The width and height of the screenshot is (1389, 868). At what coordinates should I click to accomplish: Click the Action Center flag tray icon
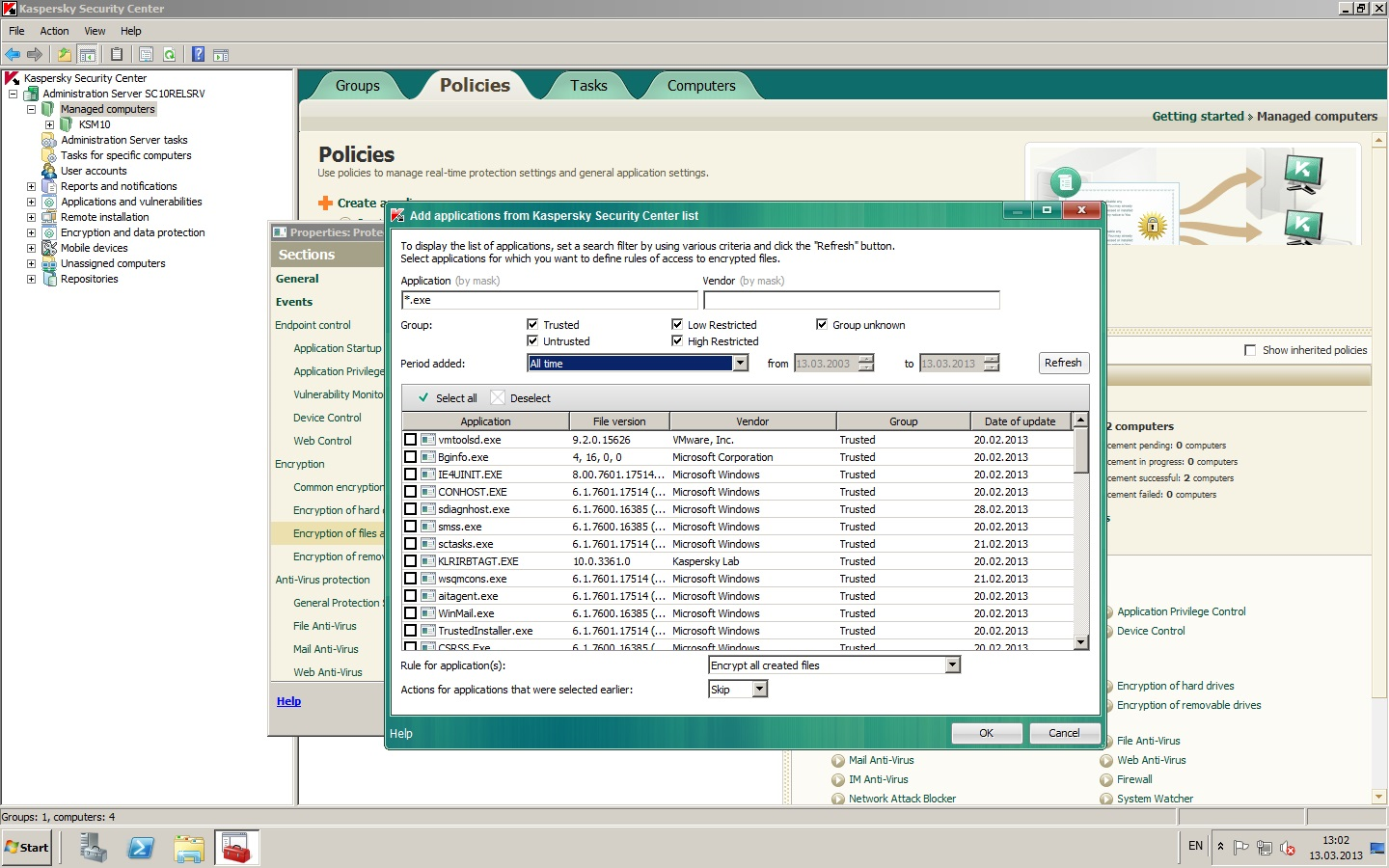(1241, 848)
